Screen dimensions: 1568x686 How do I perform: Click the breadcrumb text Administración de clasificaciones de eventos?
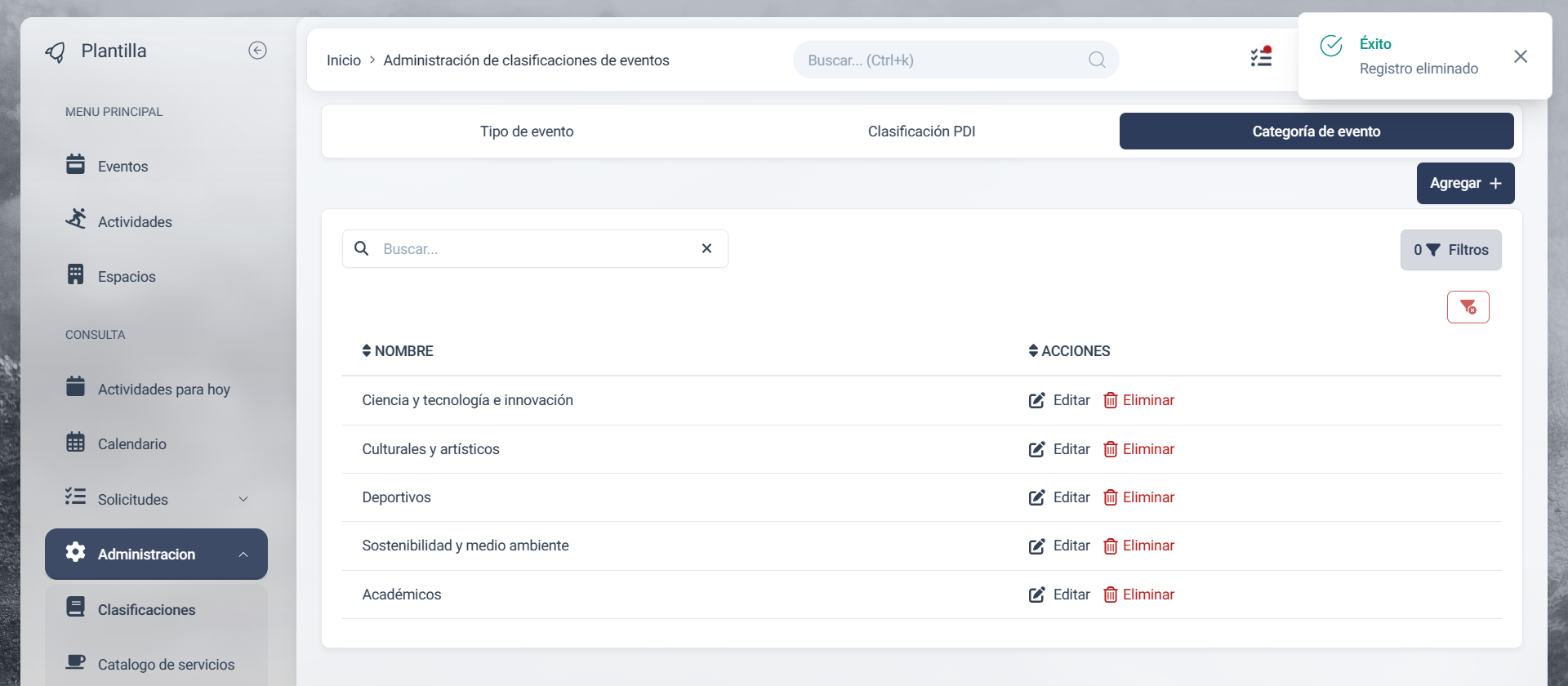(526, 60)
